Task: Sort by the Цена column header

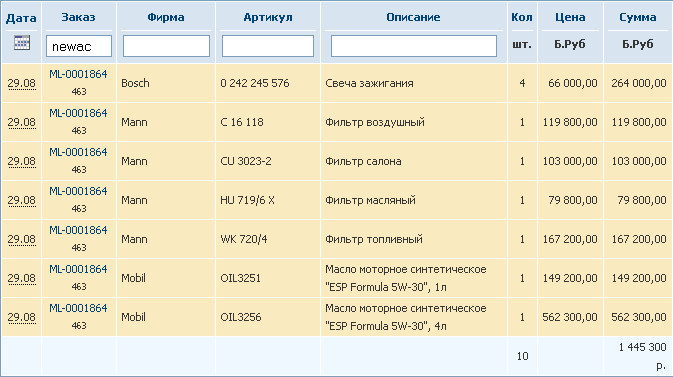Action: tap(570, 17)
